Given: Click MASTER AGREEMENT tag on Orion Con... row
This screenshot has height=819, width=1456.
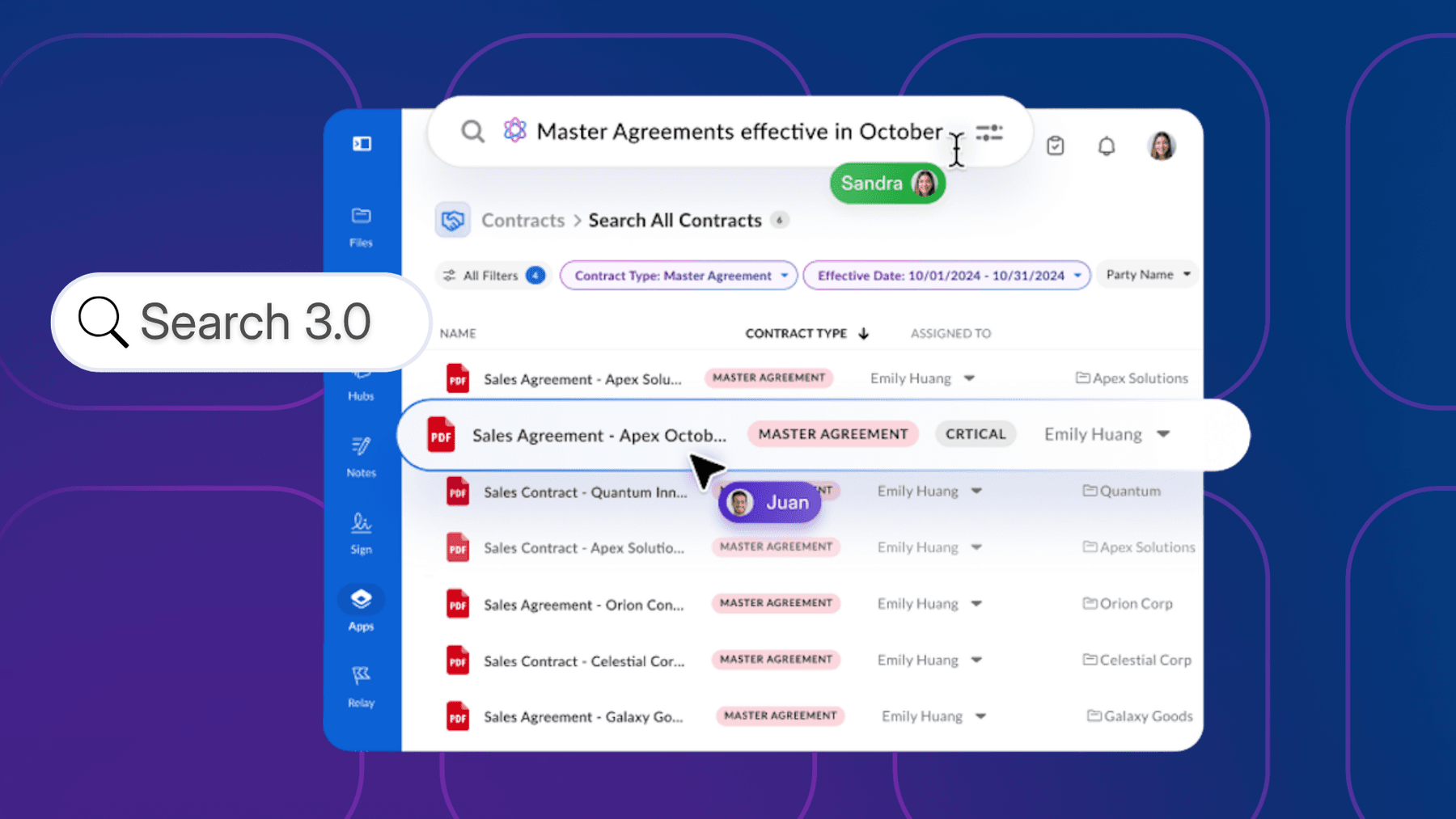Looking at the screenshot, I should tap(776, 603).
